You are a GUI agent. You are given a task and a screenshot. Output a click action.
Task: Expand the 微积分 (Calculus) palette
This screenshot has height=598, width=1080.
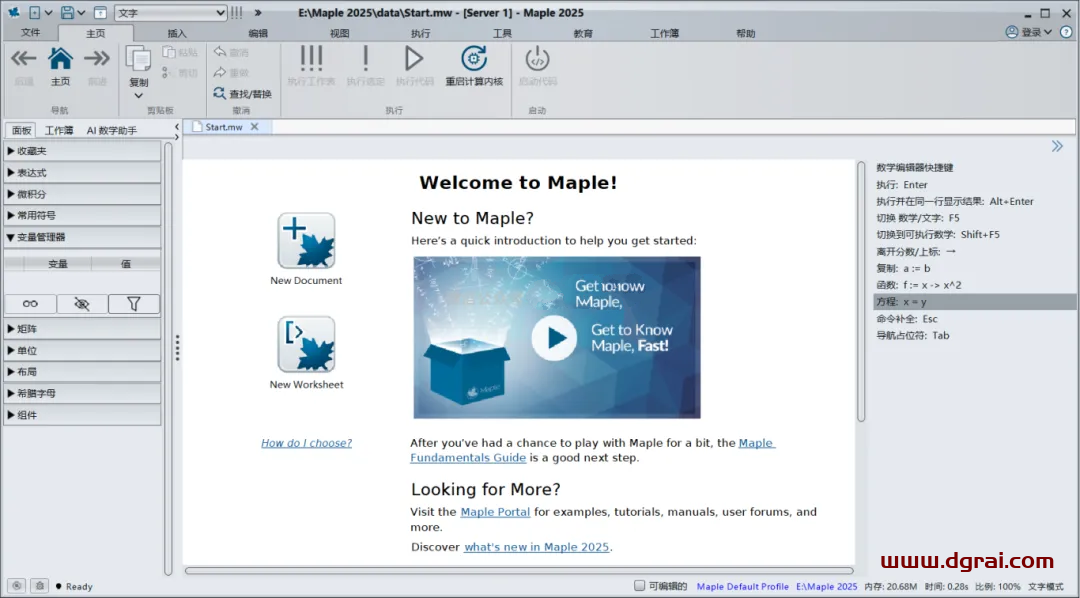click(82, 194)
